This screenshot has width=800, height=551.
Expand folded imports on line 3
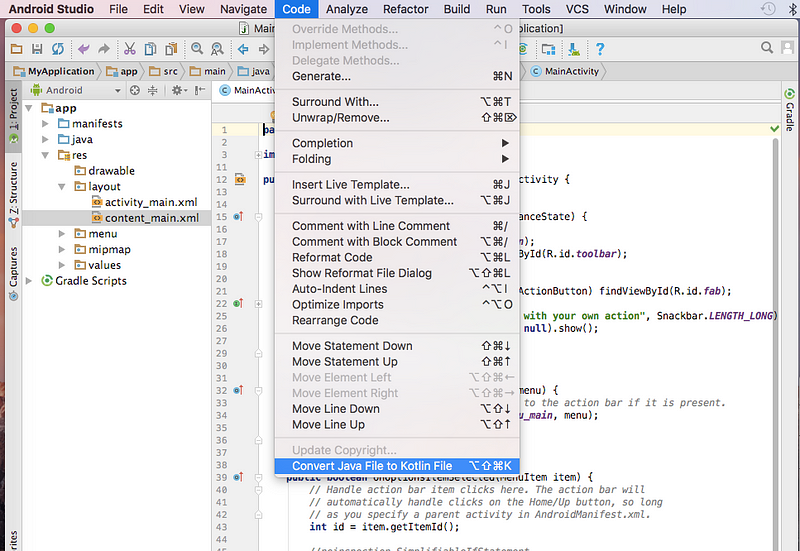click(259, 155)
